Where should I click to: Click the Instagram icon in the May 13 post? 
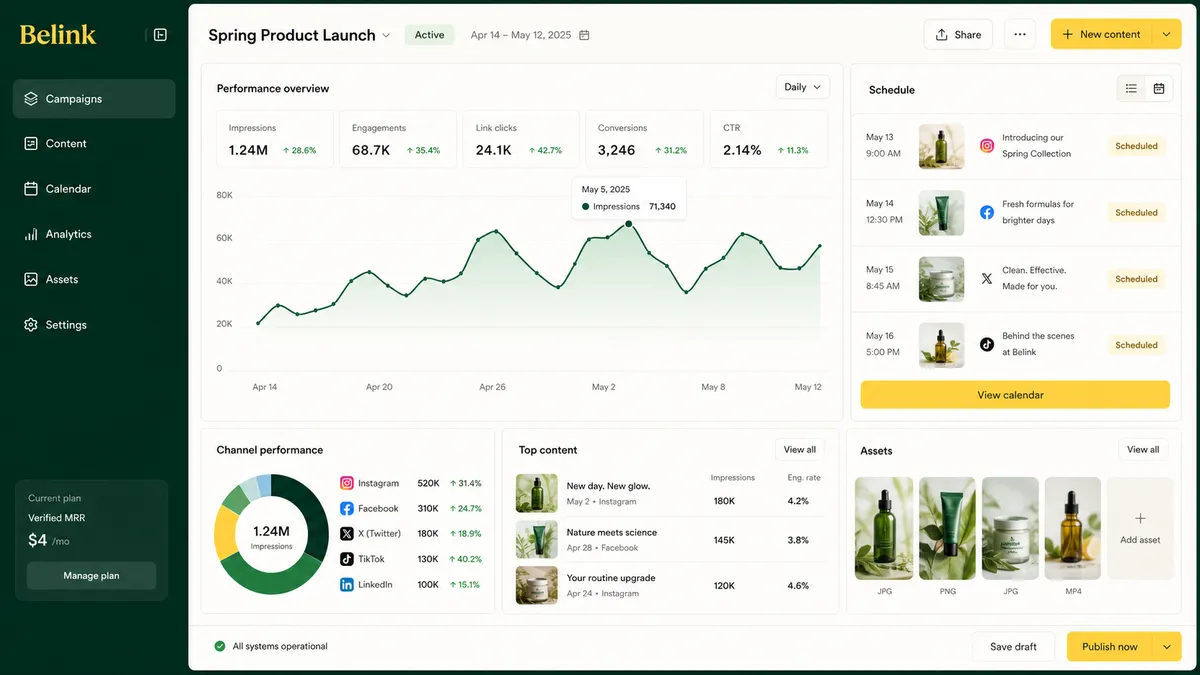[x=987, y=146]
